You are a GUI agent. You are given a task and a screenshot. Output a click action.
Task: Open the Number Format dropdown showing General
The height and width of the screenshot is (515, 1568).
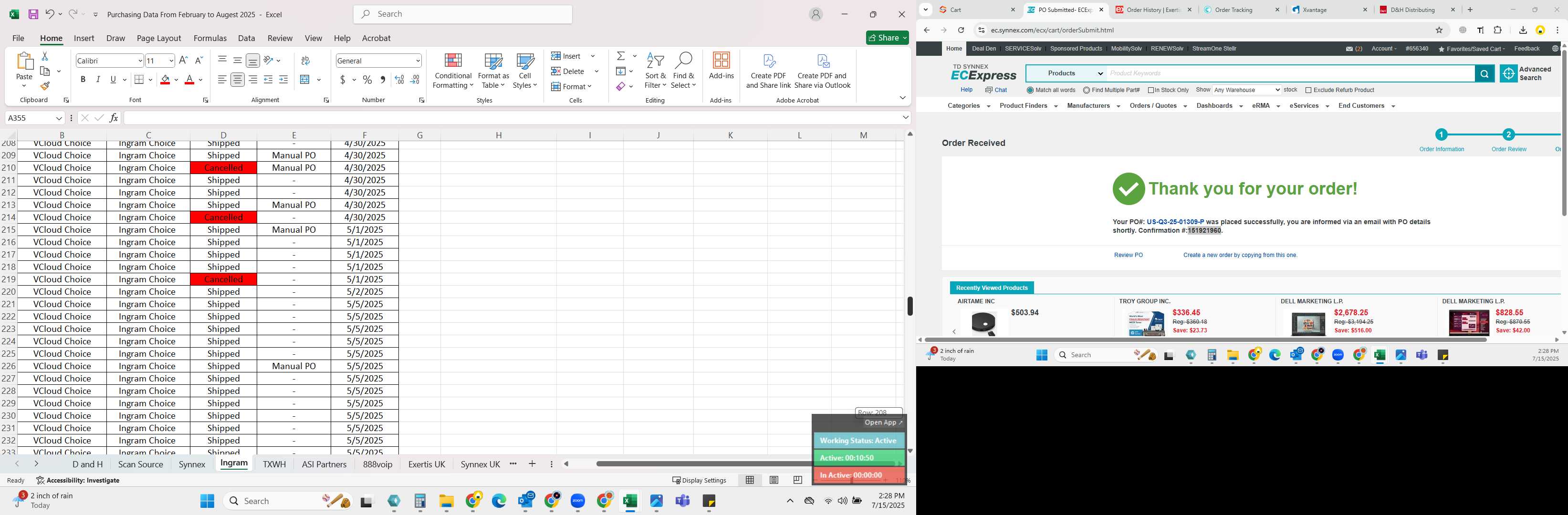click(x=418, y=60)
